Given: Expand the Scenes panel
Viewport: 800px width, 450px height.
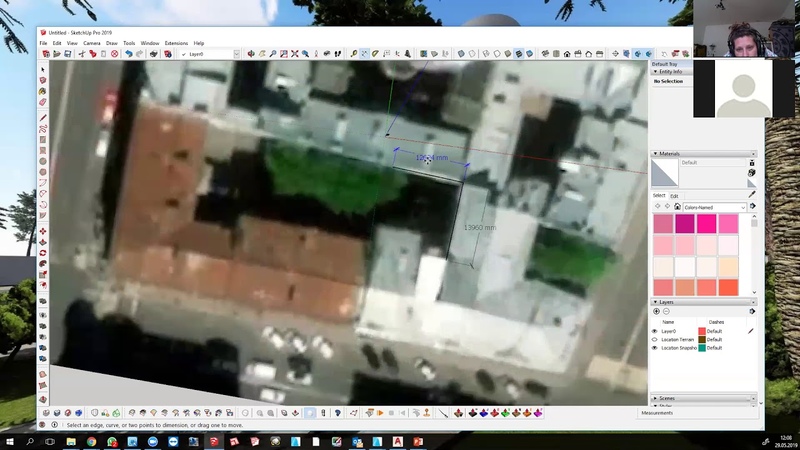Looking at the screenshot, I should click(655, 398).
